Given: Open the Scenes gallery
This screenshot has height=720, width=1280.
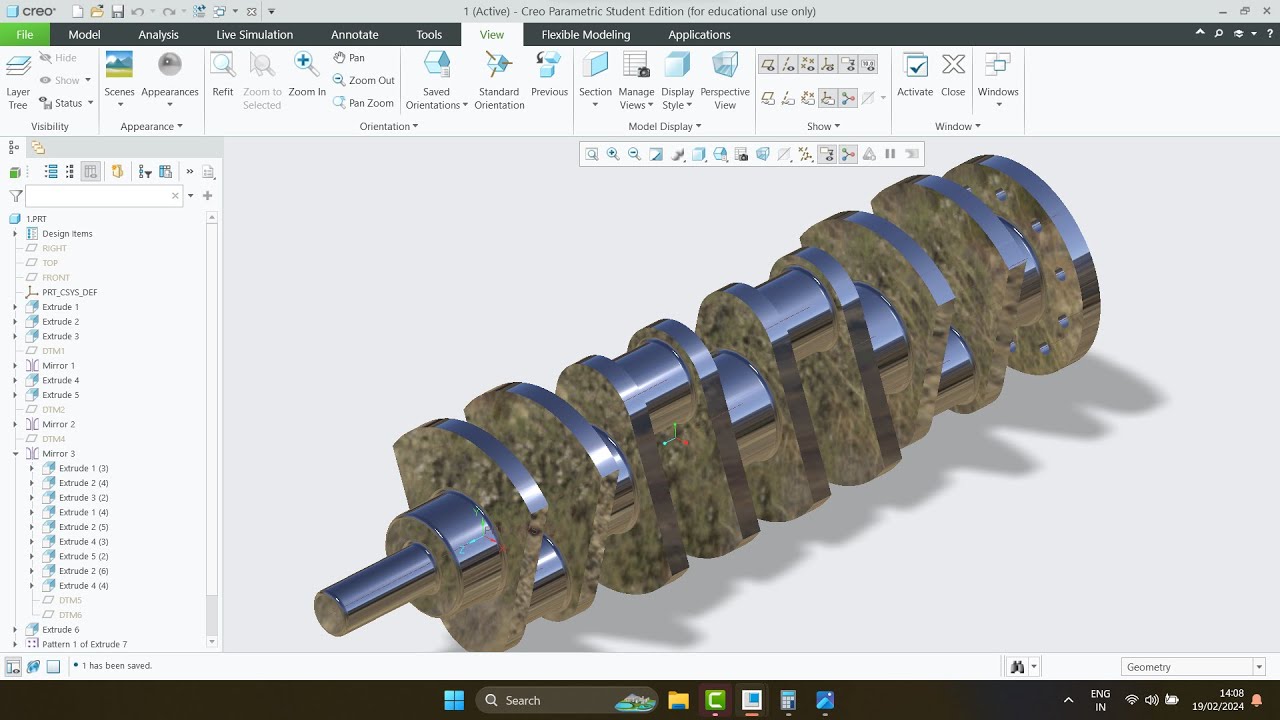Looking at the screenshot, I should pyautogui.click(x=119, y=79).
